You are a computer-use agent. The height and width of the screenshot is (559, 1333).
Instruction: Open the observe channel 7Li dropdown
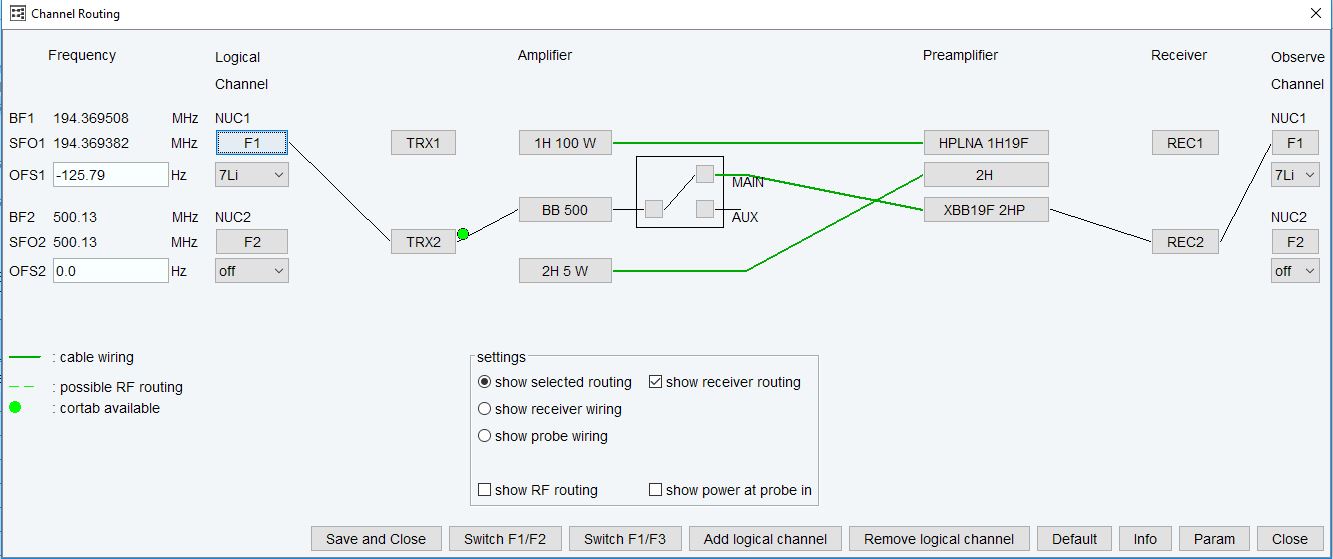(1295, 175)
